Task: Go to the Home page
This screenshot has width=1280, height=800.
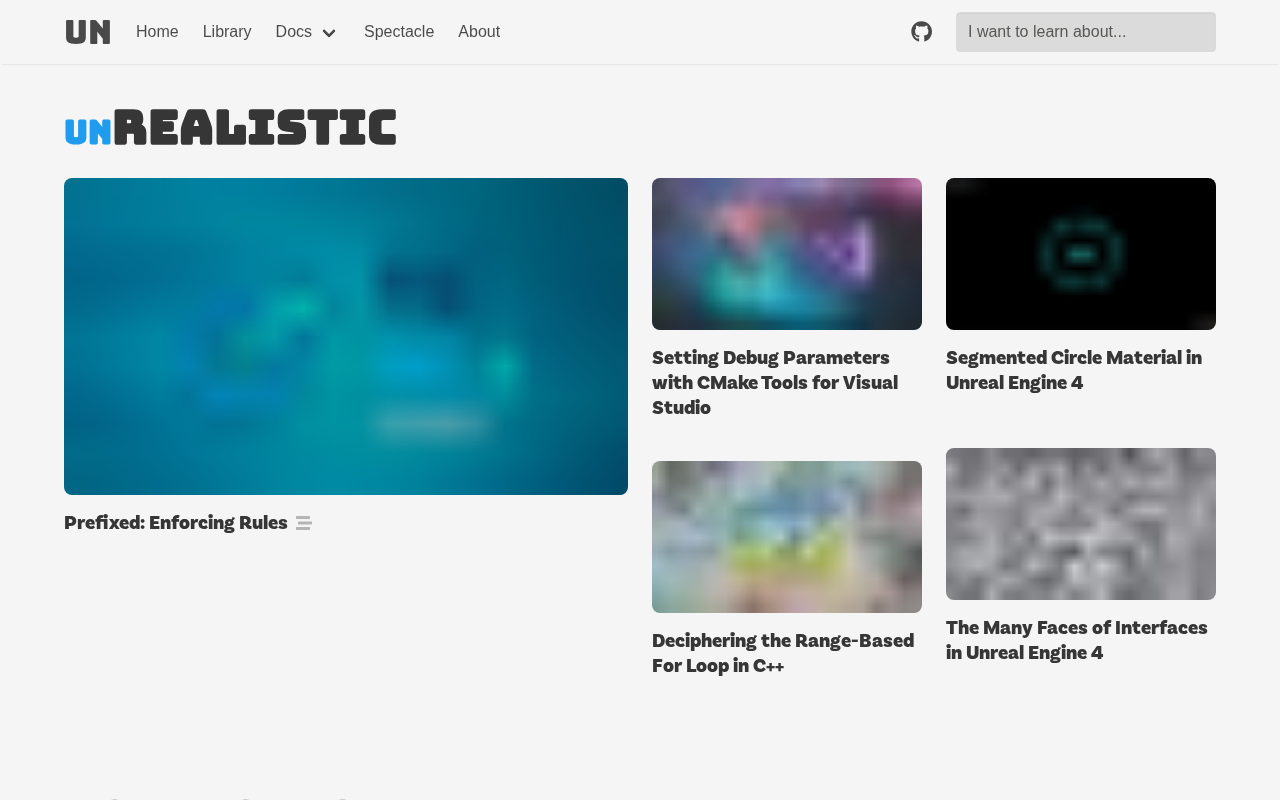Action: click(x=157, y=32)
